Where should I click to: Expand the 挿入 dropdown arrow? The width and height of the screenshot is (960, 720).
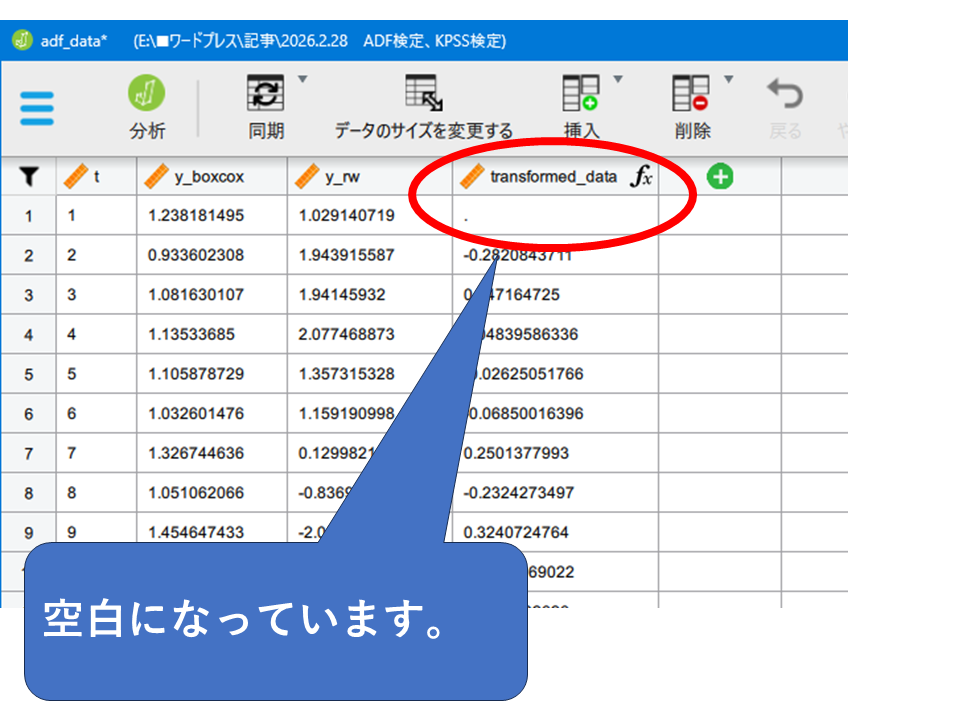(618, 79)
